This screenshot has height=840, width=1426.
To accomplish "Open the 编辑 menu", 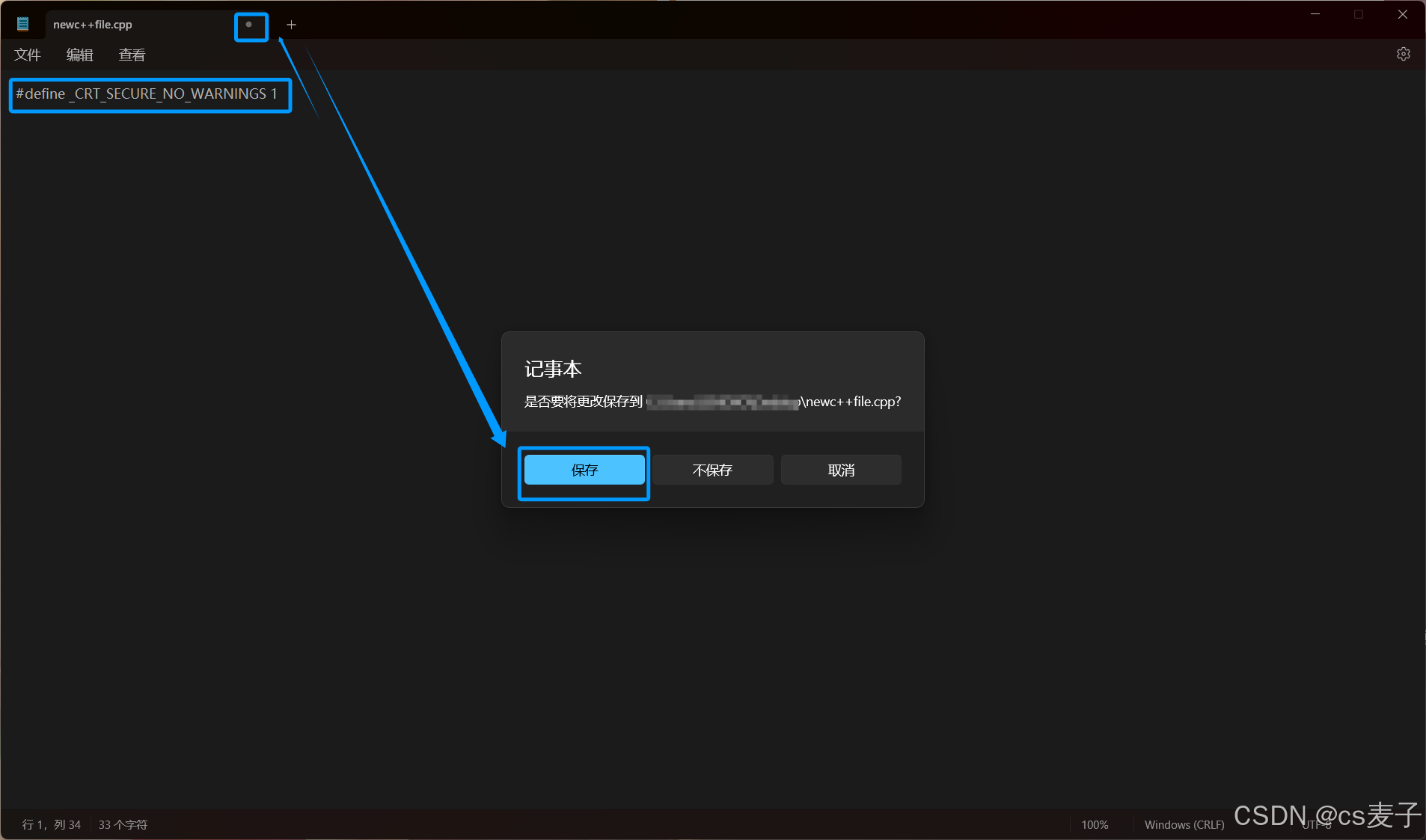I will point(80,55).
